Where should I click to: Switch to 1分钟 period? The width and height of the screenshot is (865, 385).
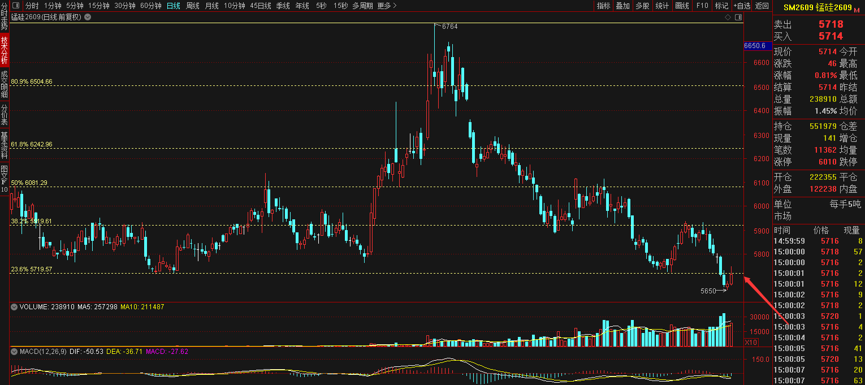coord(52,6)
